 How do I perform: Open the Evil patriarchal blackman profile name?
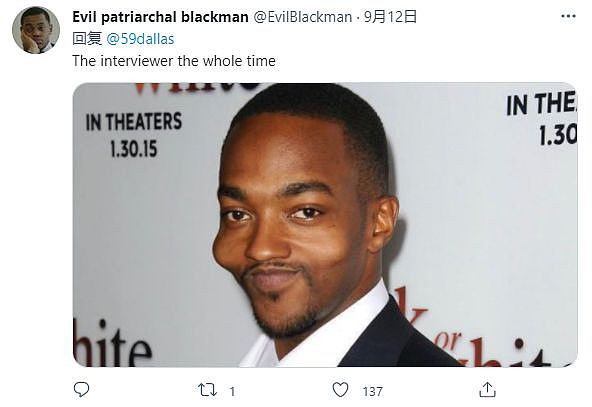160,17
